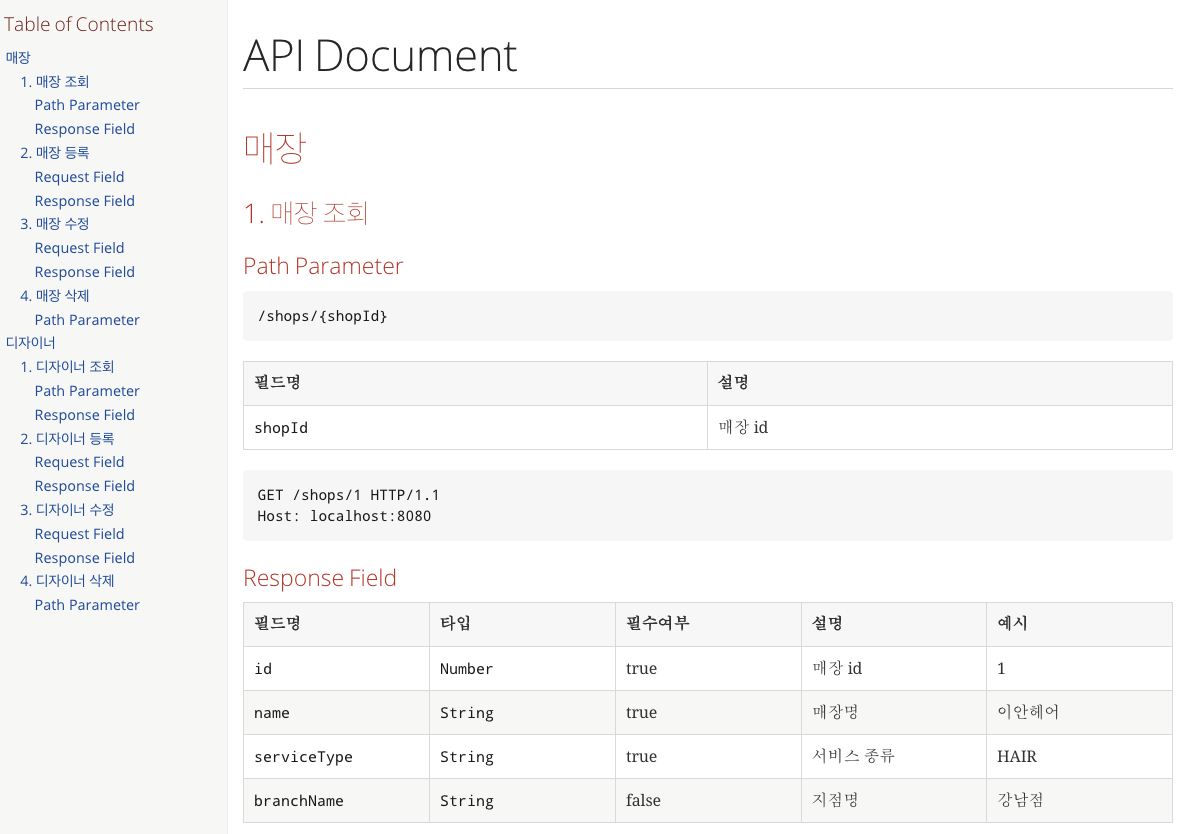Click 필드명 header in the Path Parameter table
Image resolution: width=1184 pixels, height=834 pixels.
(475, 383)
